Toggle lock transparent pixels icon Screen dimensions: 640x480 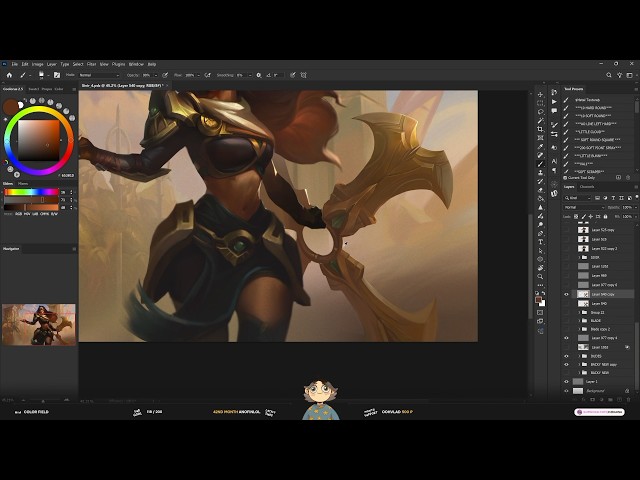pos(576,217)
